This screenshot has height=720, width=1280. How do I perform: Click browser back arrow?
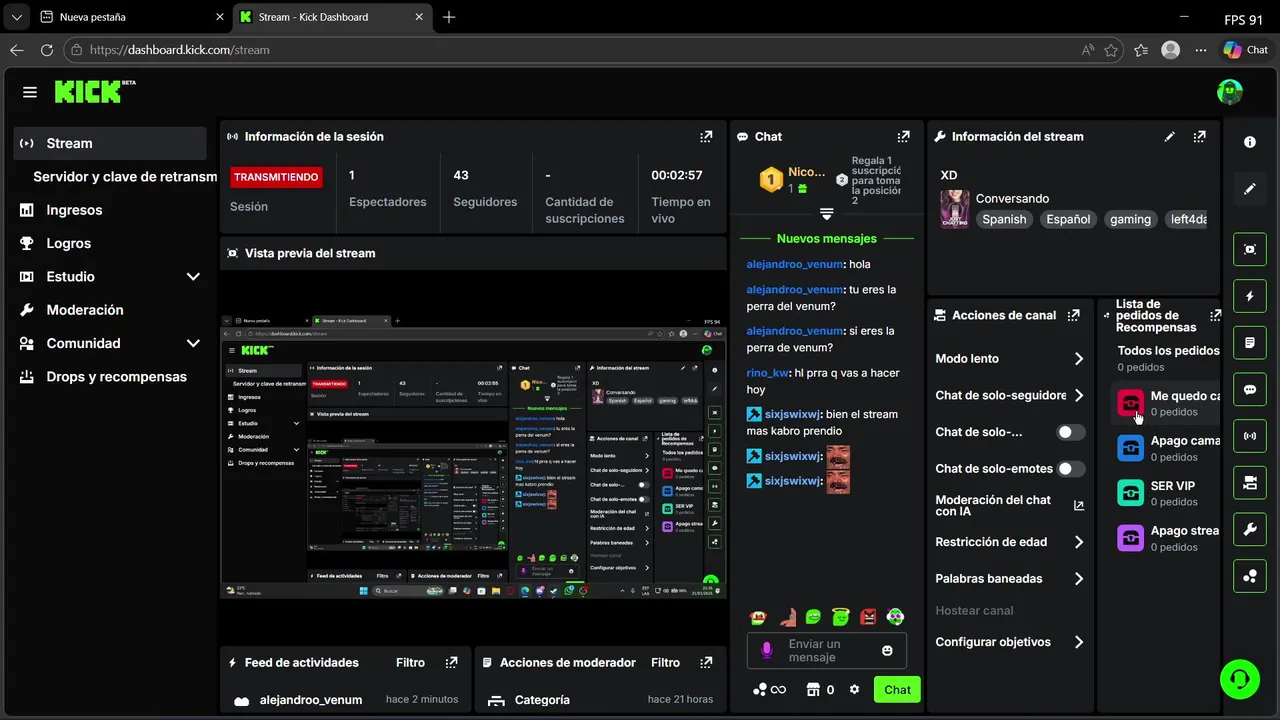coord(17,50)
